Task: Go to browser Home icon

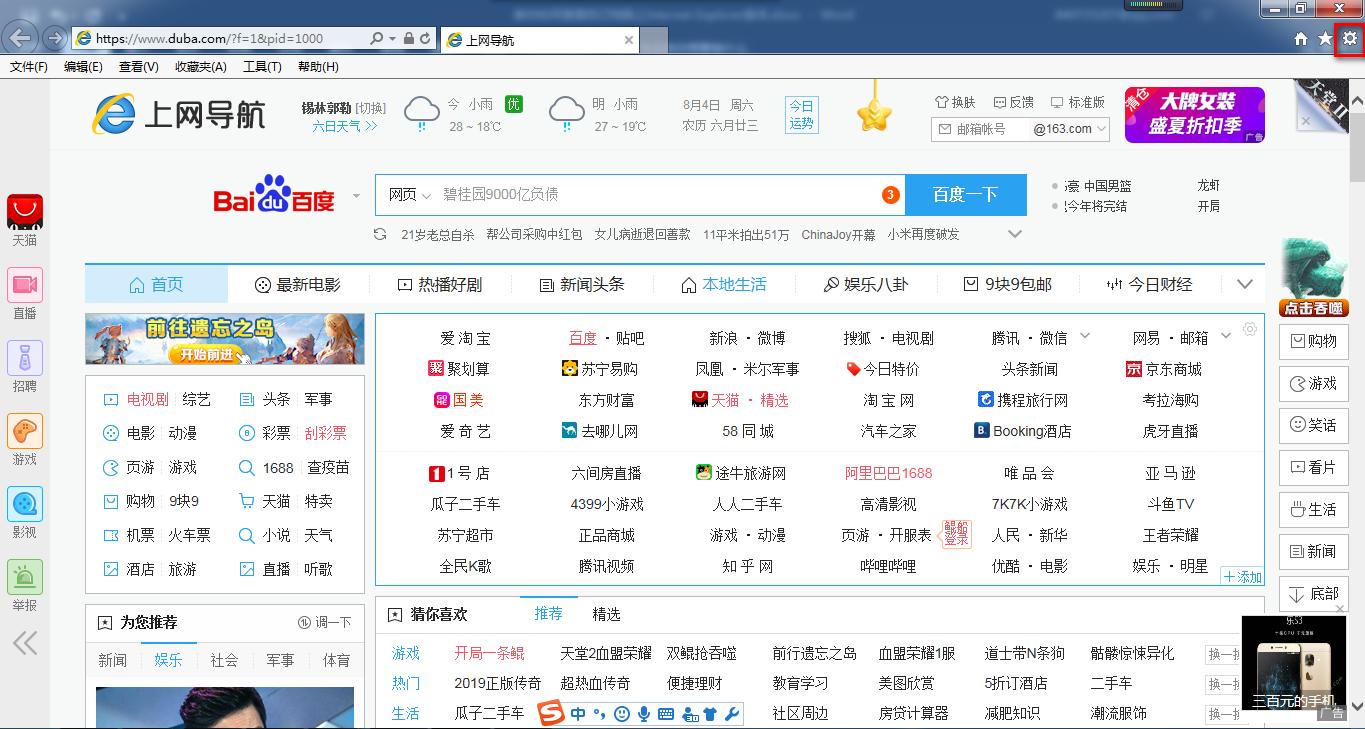Action: click(1301, 38)
